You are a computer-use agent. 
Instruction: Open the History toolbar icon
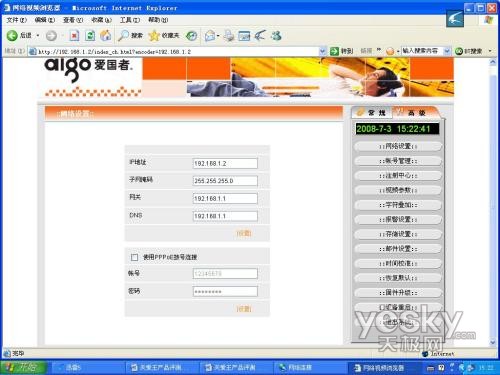pyautogui.click(x=191, y=35)
